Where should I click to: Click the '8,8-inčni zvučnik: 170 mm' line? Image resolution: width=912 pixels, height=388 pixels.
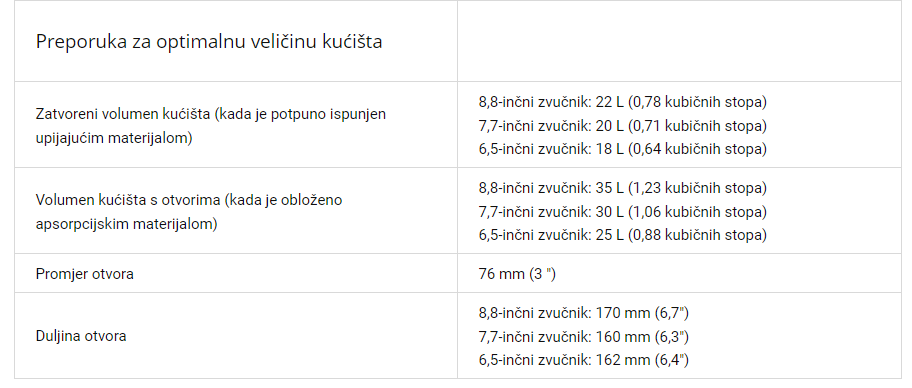pos(583,314)
